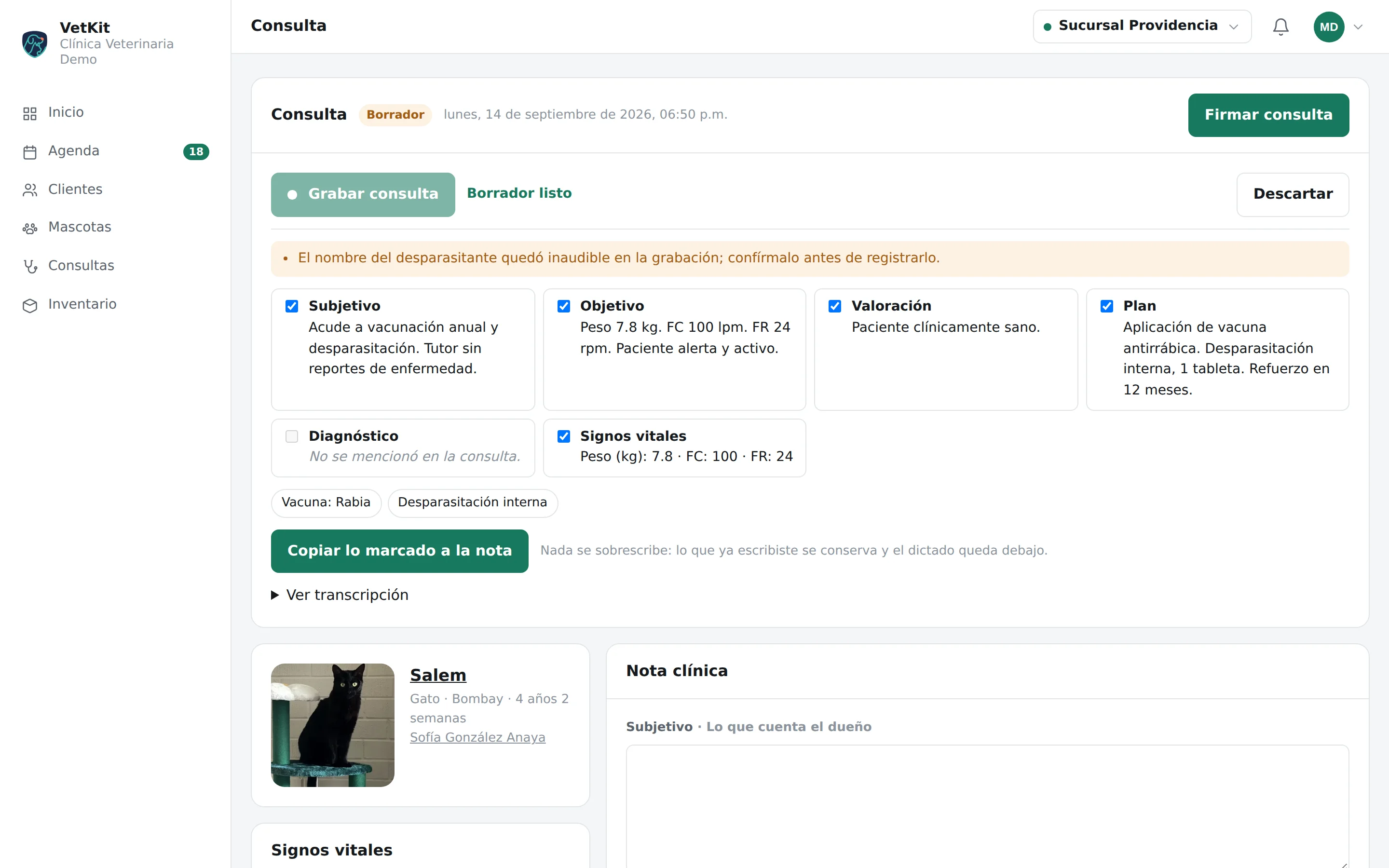Uncheck the Subjetivo checkbox
Image resolution: width=1389 pixels, height=868 pixels.
[x=292, y=306]
